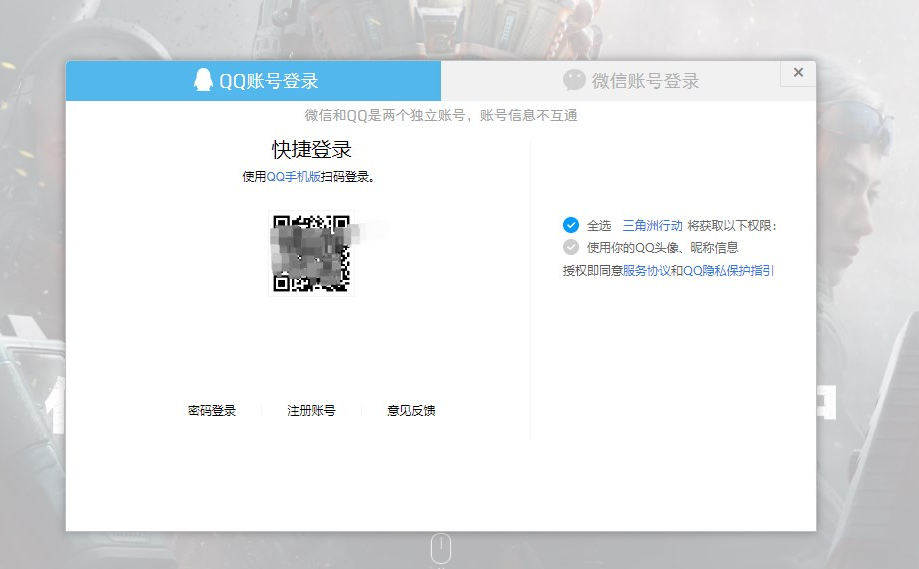Click the 微信和QQ是两个独立账号 notice text
919x569 pixels.
(441, 115)
